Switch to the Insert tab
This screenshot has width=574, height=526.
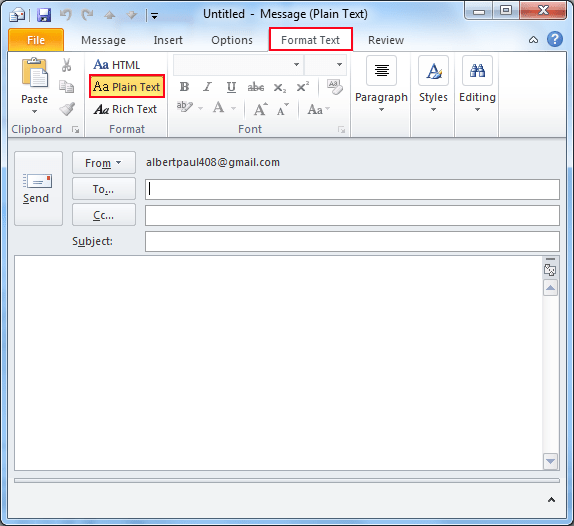[x=168, y=40]
